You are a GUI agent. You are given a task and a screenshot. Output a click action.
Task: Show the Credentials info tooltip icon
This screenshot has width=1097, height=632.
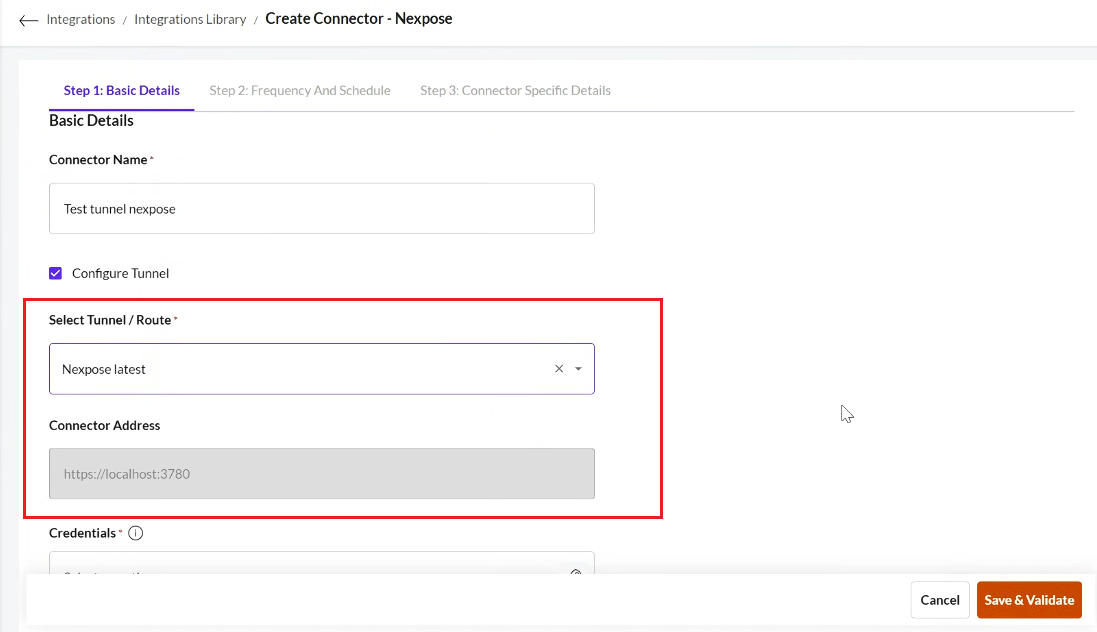pos(136,533)
